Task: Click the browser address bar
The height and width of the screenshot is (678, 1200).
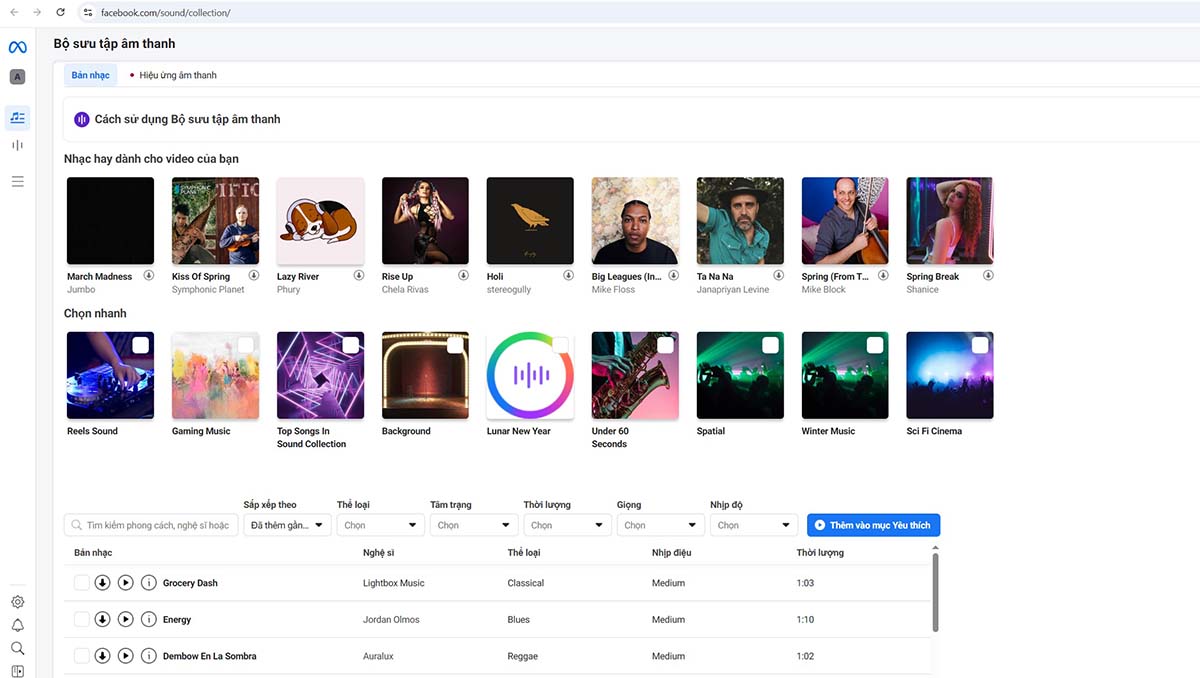Action: pyautogui.click(x=640, y=12)
